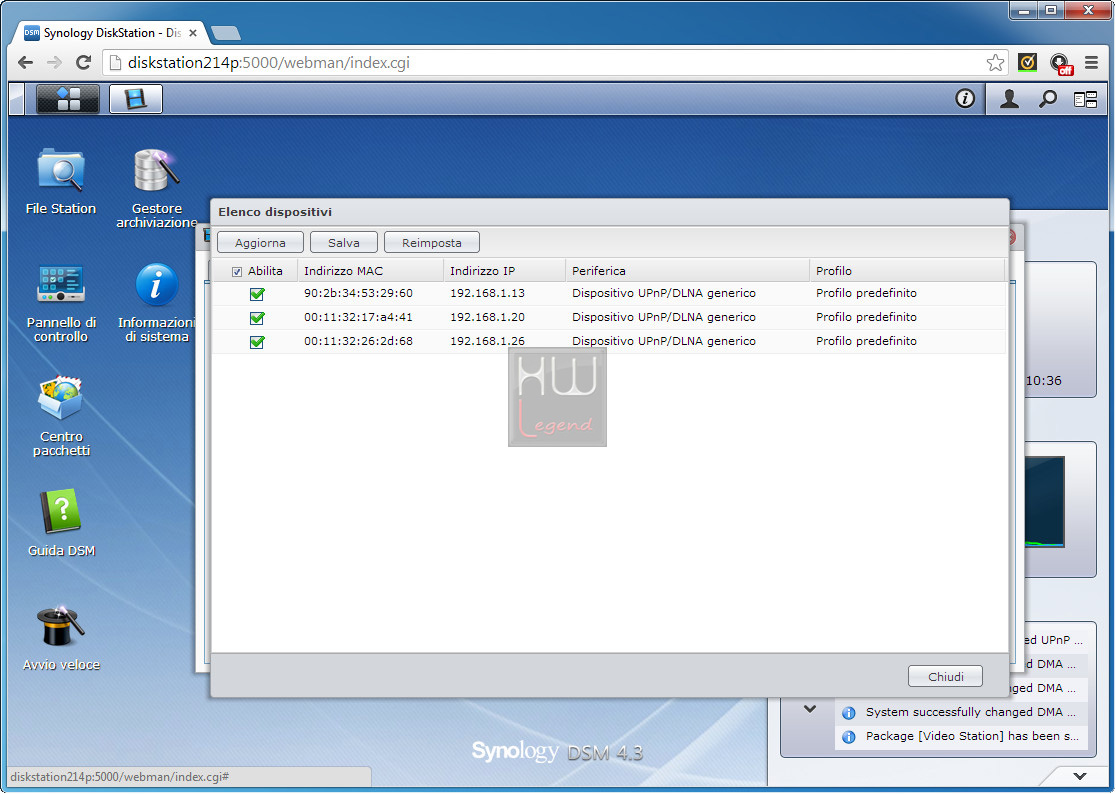Close the Synology DiskStation browser tab

pyautogui.click(x=192, y=33)
